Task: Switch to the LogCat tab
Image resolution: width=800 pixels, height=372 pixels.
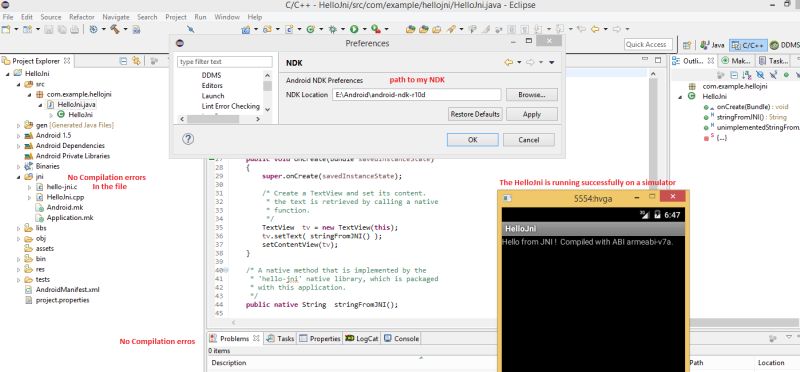Action: point(362,338)
